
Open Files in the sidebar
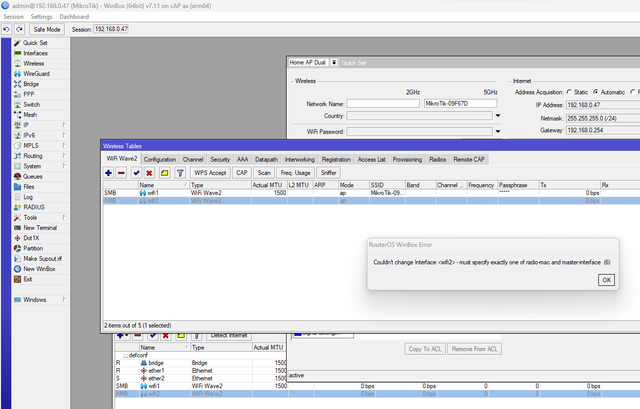(x=29, y=187)
